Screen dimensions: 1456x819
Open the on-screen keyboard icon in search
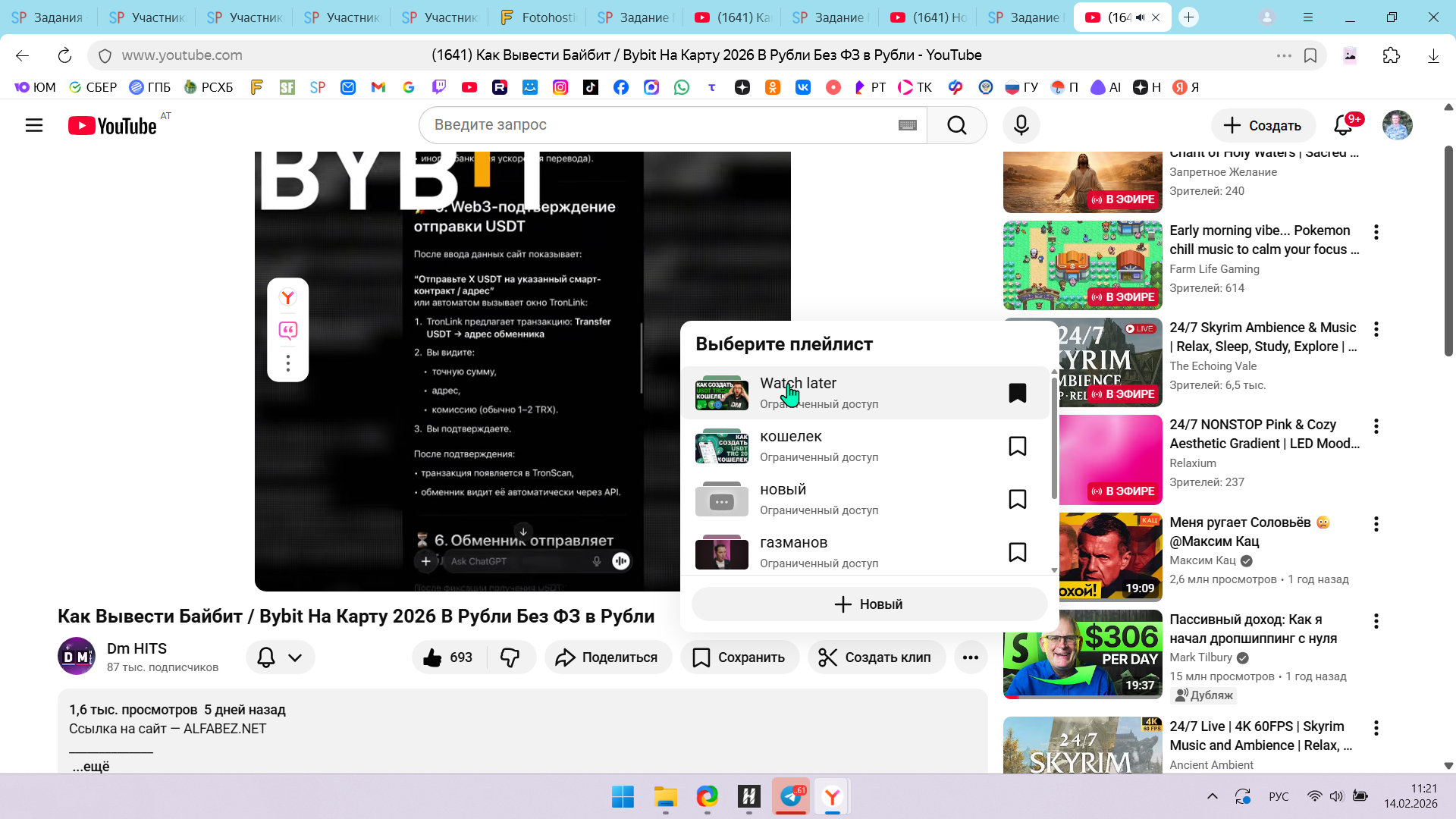click(x=907, y=125)
